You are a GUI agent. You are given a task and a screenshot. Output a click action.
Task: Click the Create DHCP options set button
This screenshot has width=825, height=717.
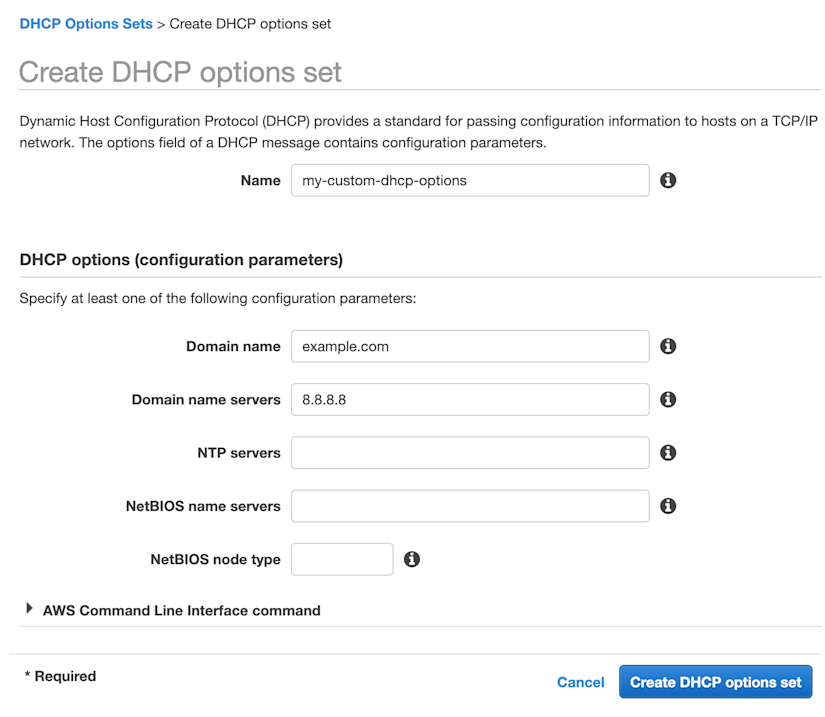[716, 682]
